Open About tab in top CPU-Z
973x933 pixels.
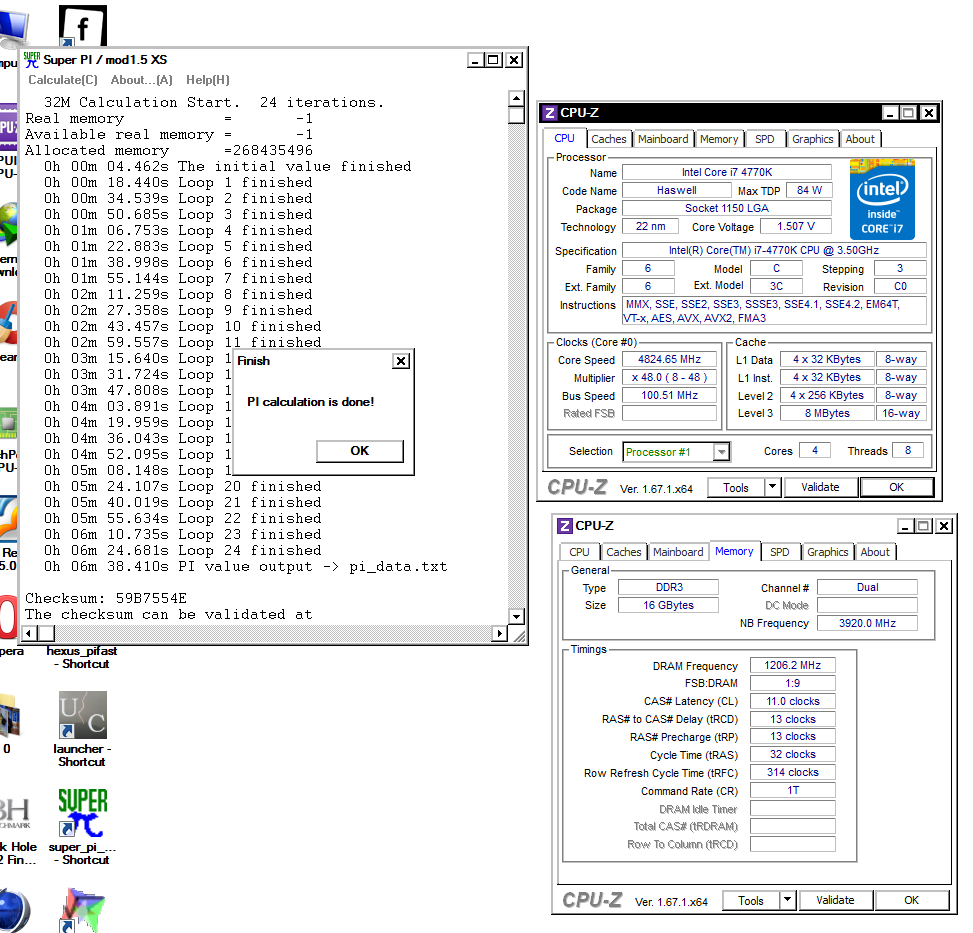(x=860, y=139)
